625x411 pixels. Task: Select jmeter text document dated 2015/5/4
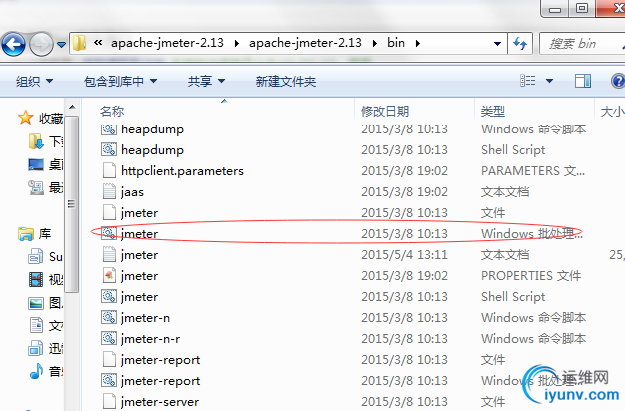click(130, 255)
